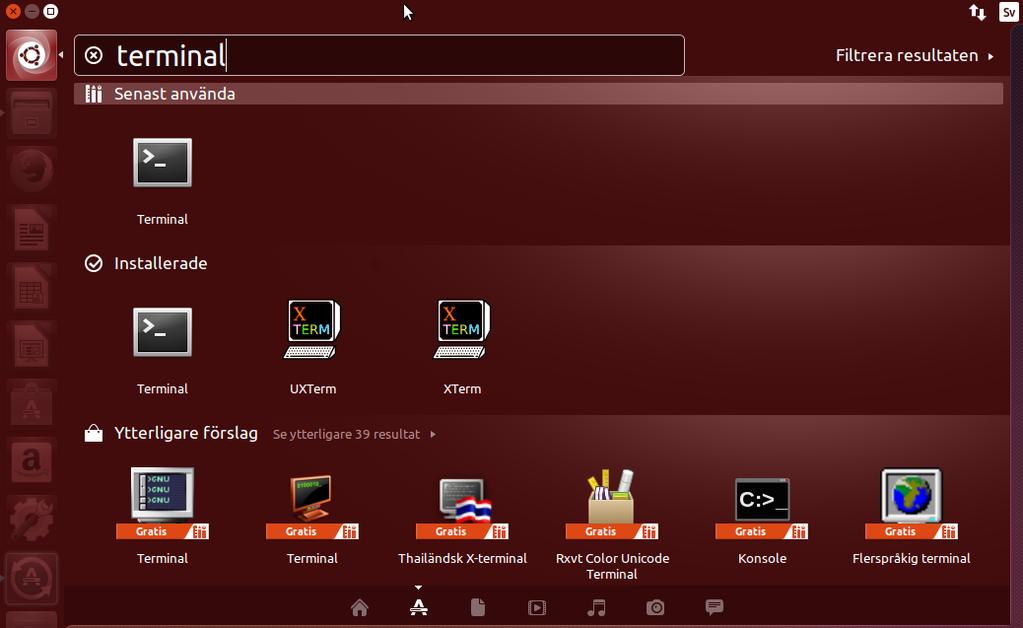Open LibreOffice Calc from launcher
Image resolution: width=1023 pixels, height=628 pixels.
31,287
